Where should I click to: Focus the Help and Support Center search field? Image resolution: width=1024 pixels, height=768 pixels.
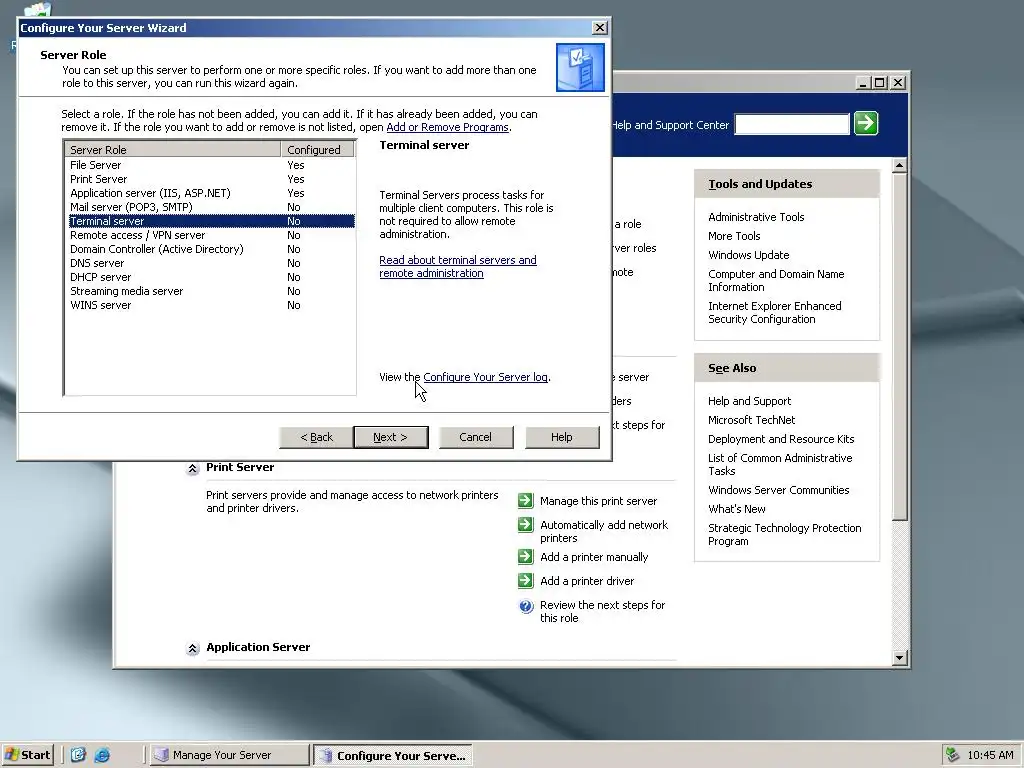(x=792, y=124)
